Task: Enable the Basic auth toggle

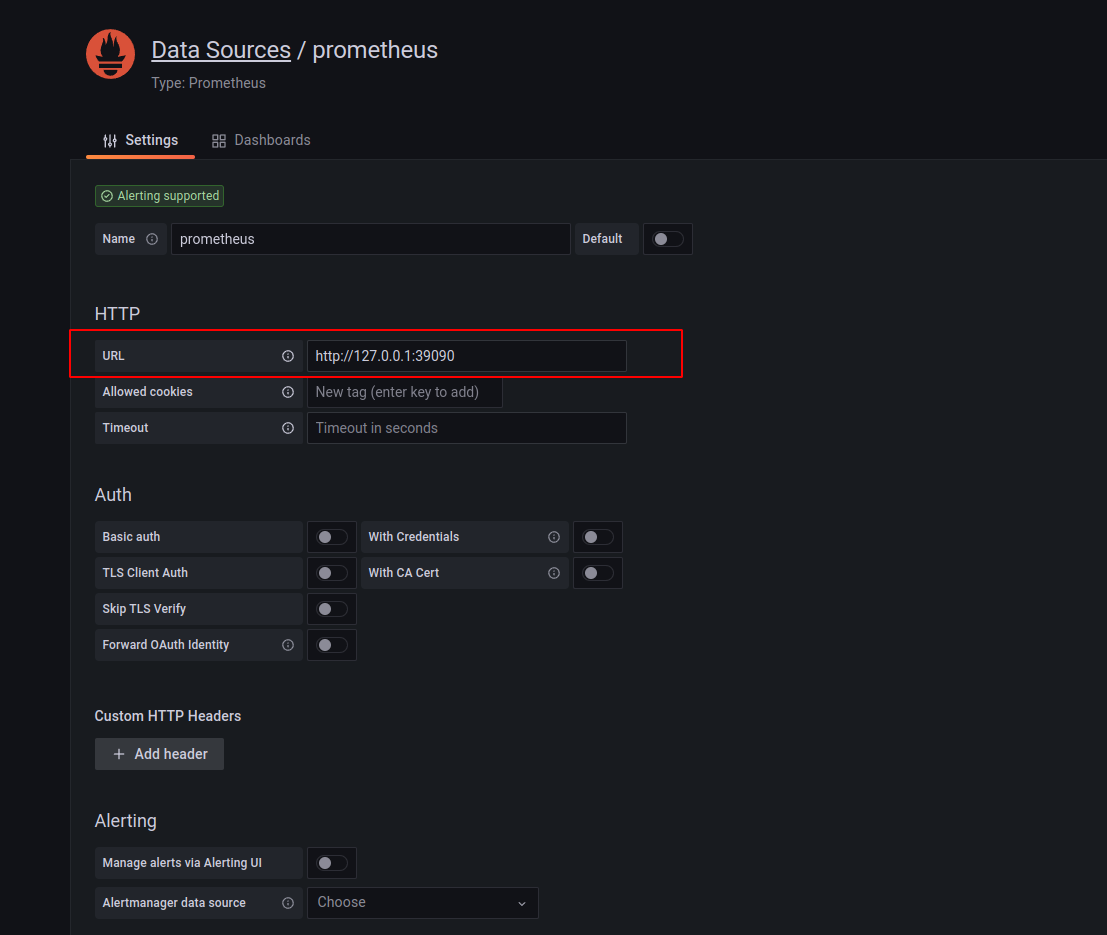Action: point(332,537)
